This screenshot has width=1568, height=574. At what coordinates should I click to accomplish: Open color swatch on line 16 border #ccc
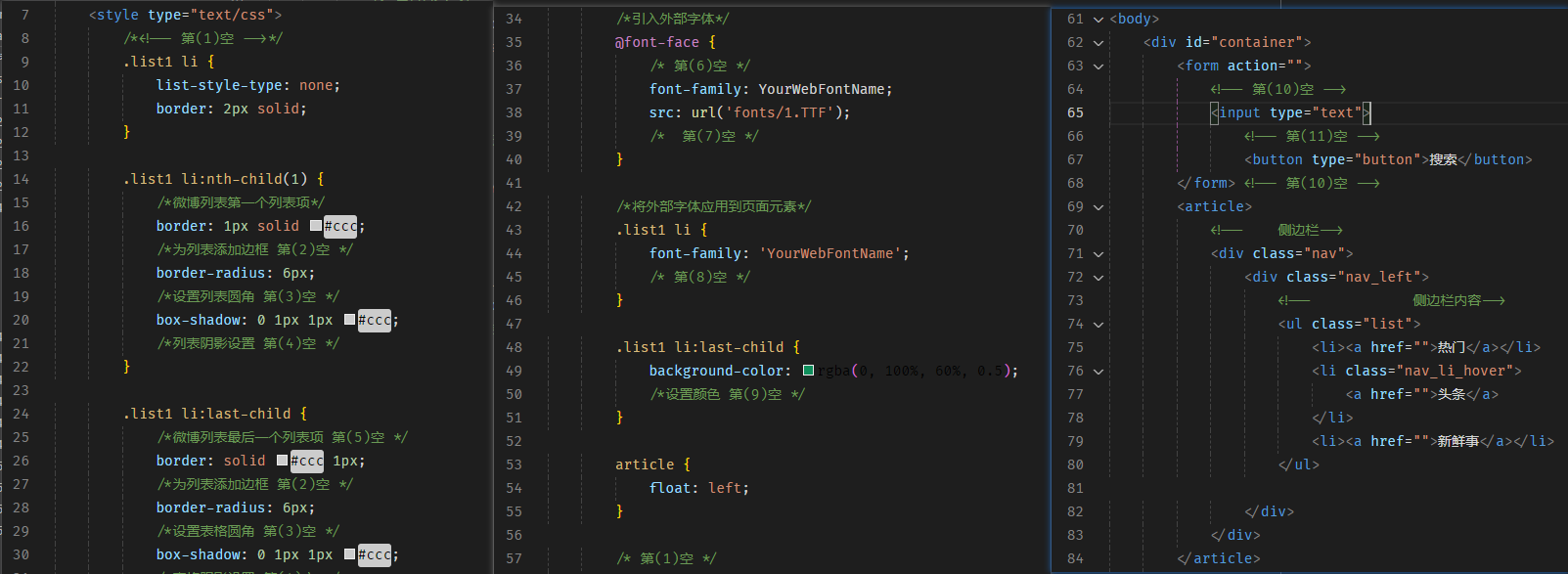316,226
